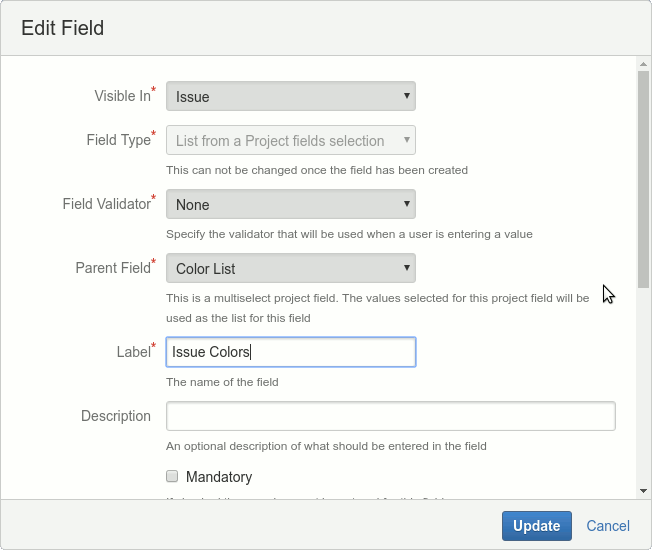Click the Edit Field dialog title
Image resolution: width=652 pixels, height=550 pixels.
(63, 28)
